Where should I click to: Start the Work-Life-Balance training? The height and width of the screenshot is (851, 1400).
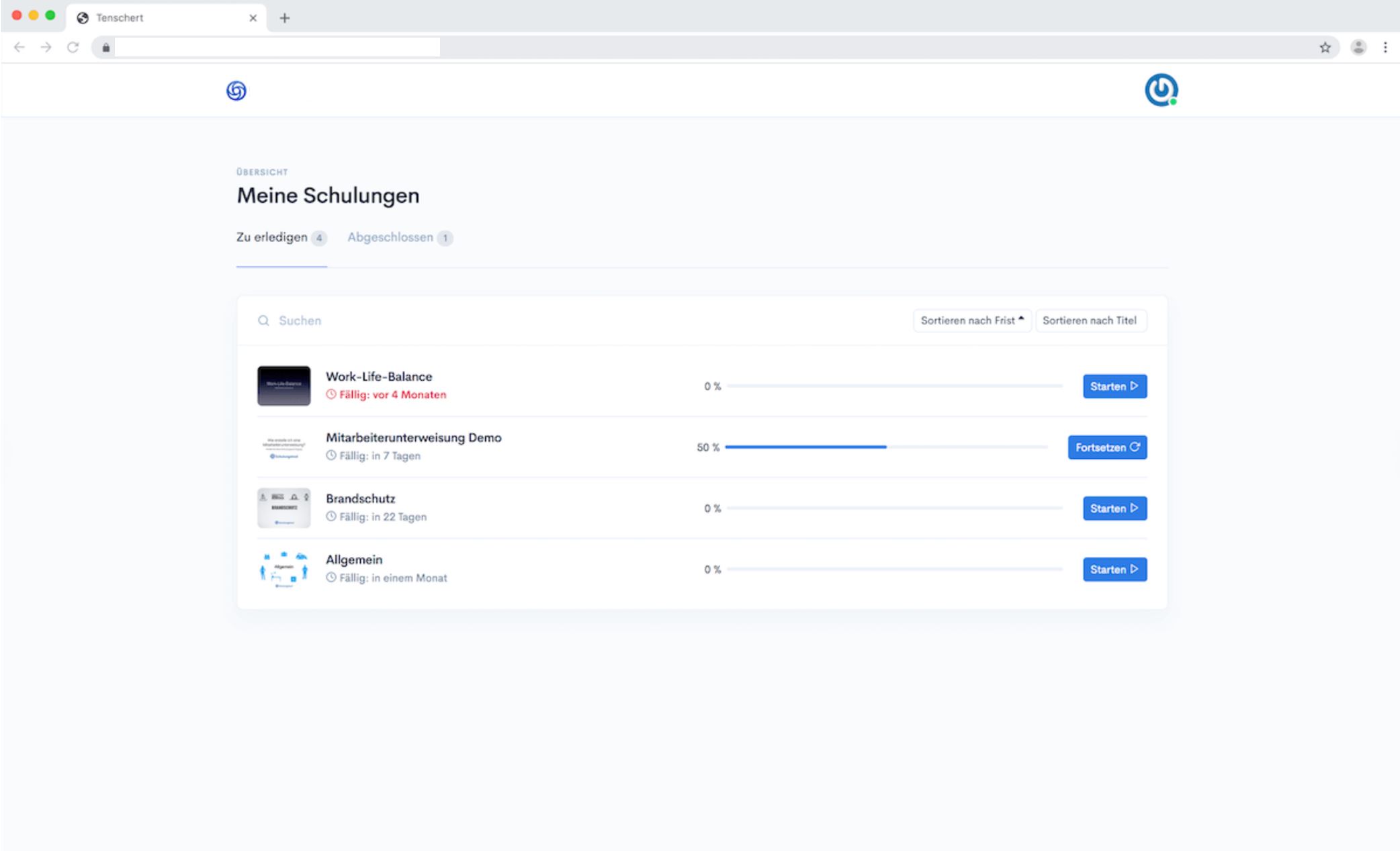[x=1114, y=386]
